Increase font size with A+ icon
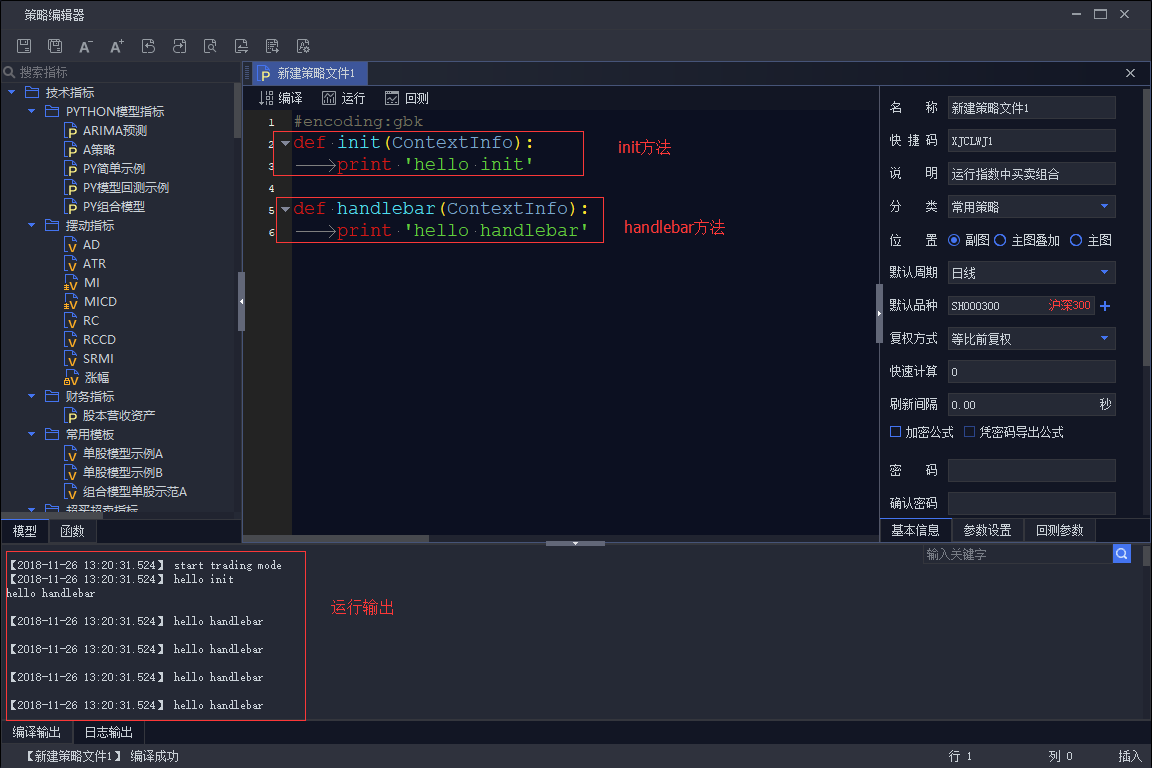This screenshot has width=1152, height=768. click(x=117, y=46)
